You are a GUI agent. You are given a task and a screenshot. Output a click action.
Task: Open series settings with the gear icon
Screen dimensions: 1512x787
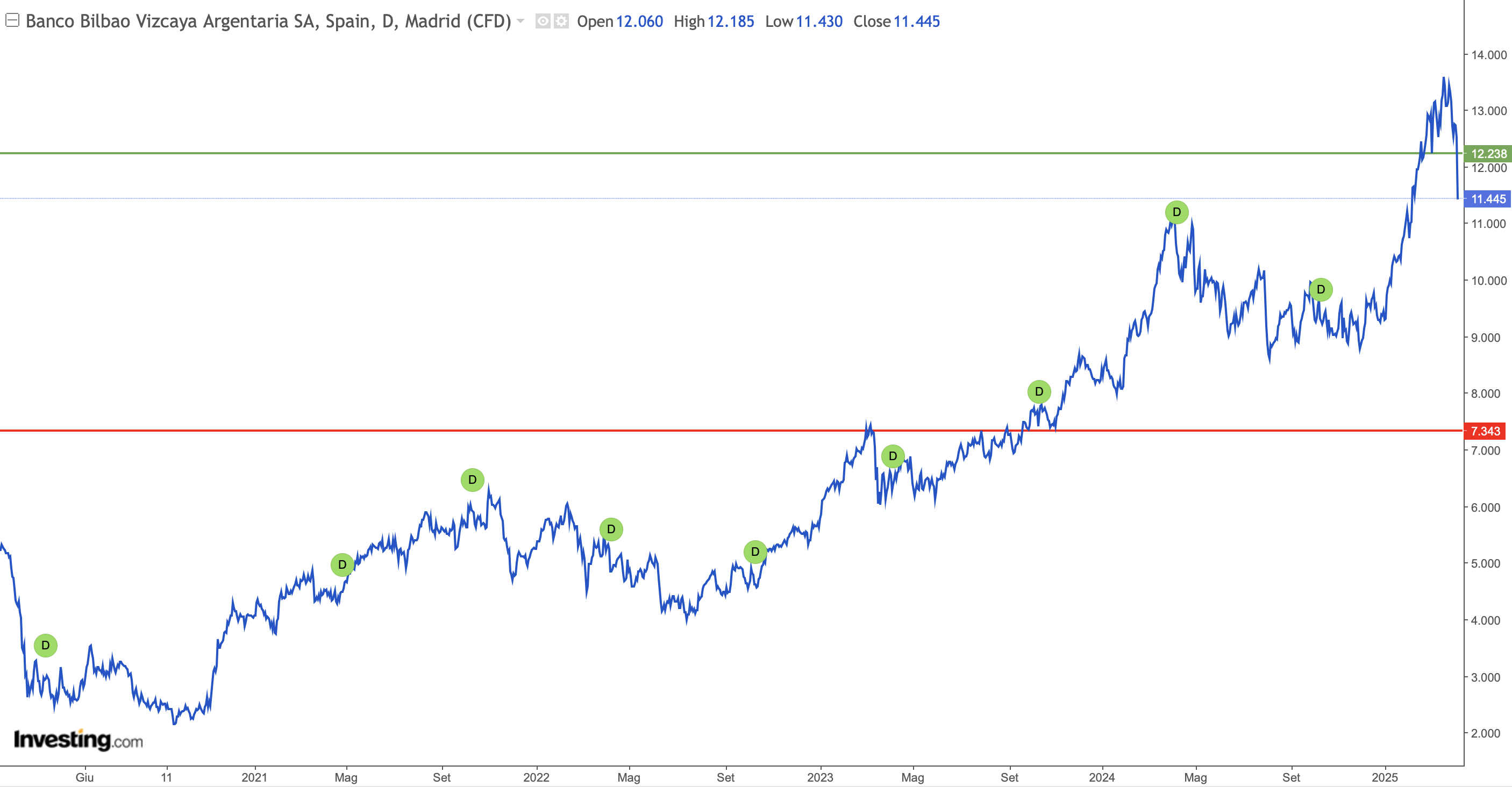click(x=561, y=21)
